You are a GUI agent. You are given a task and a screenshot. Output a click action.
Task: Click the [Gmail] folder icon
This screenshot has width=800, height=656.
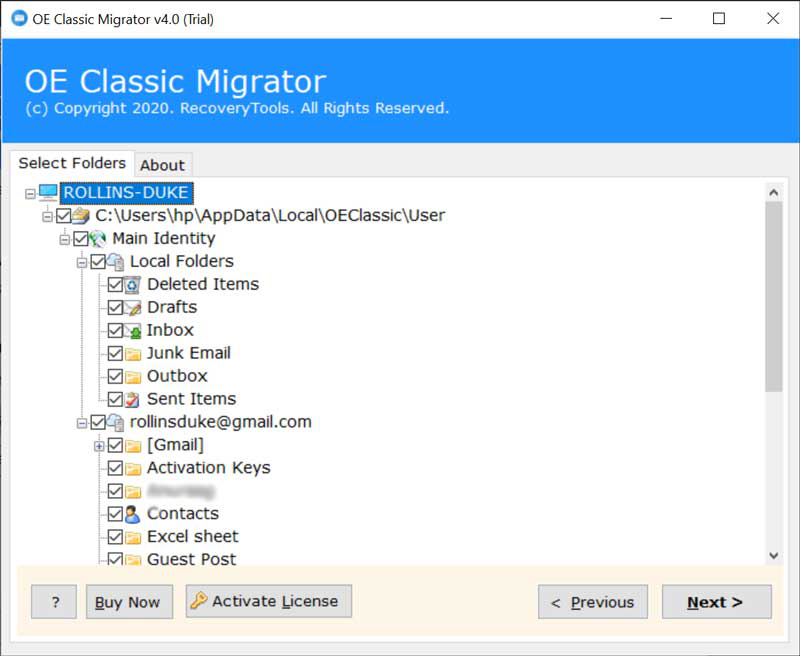pyautogui.click(x=133, y=446)
